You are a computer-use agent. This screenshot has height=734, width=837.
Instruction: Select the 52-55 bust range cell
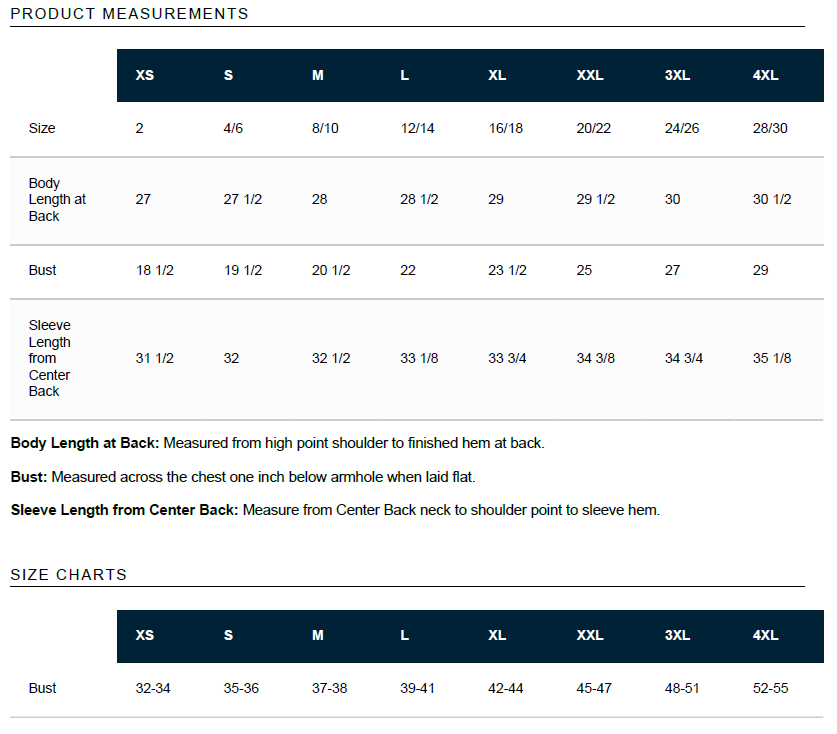770,688
